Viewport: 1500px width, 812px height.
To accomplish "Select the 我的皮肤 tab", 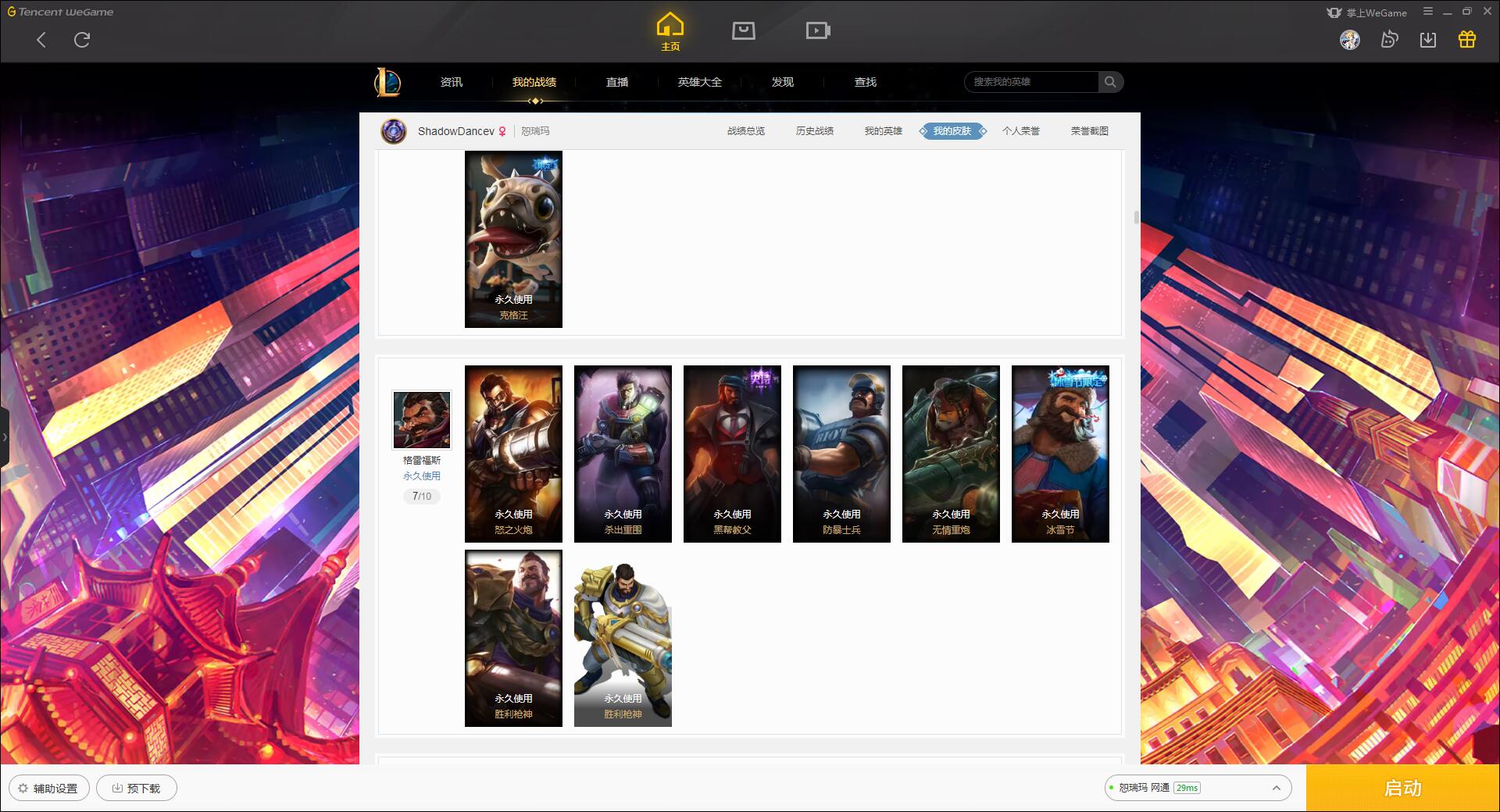I will click(952, 131).
